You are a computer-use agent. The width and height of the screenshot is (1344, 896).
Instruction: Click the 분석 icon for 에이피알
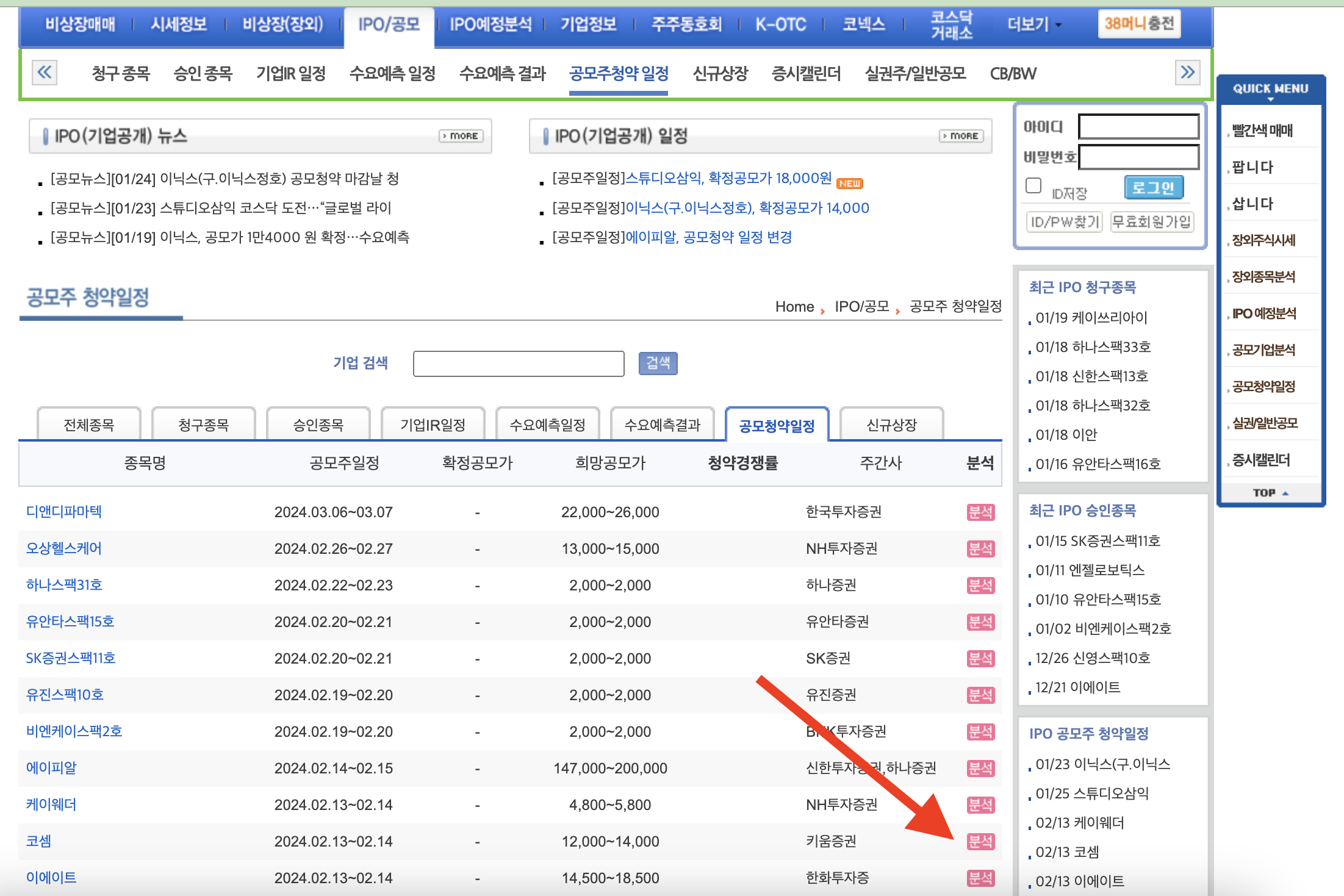tap(980, 768)
